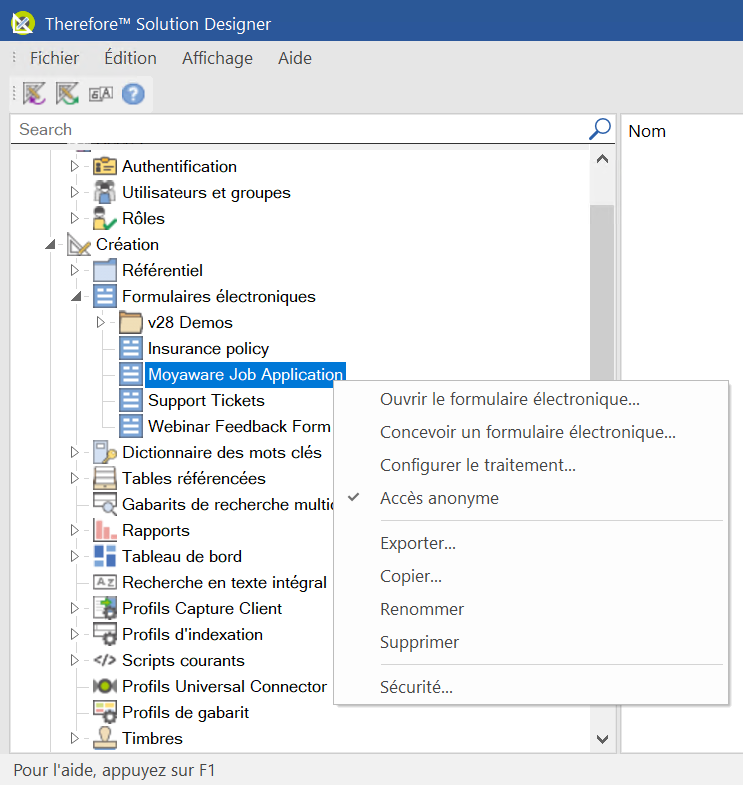This screenshot has height=785, width=743.
Task: Click the Tableau de bord icon
Action: point(105,556)
